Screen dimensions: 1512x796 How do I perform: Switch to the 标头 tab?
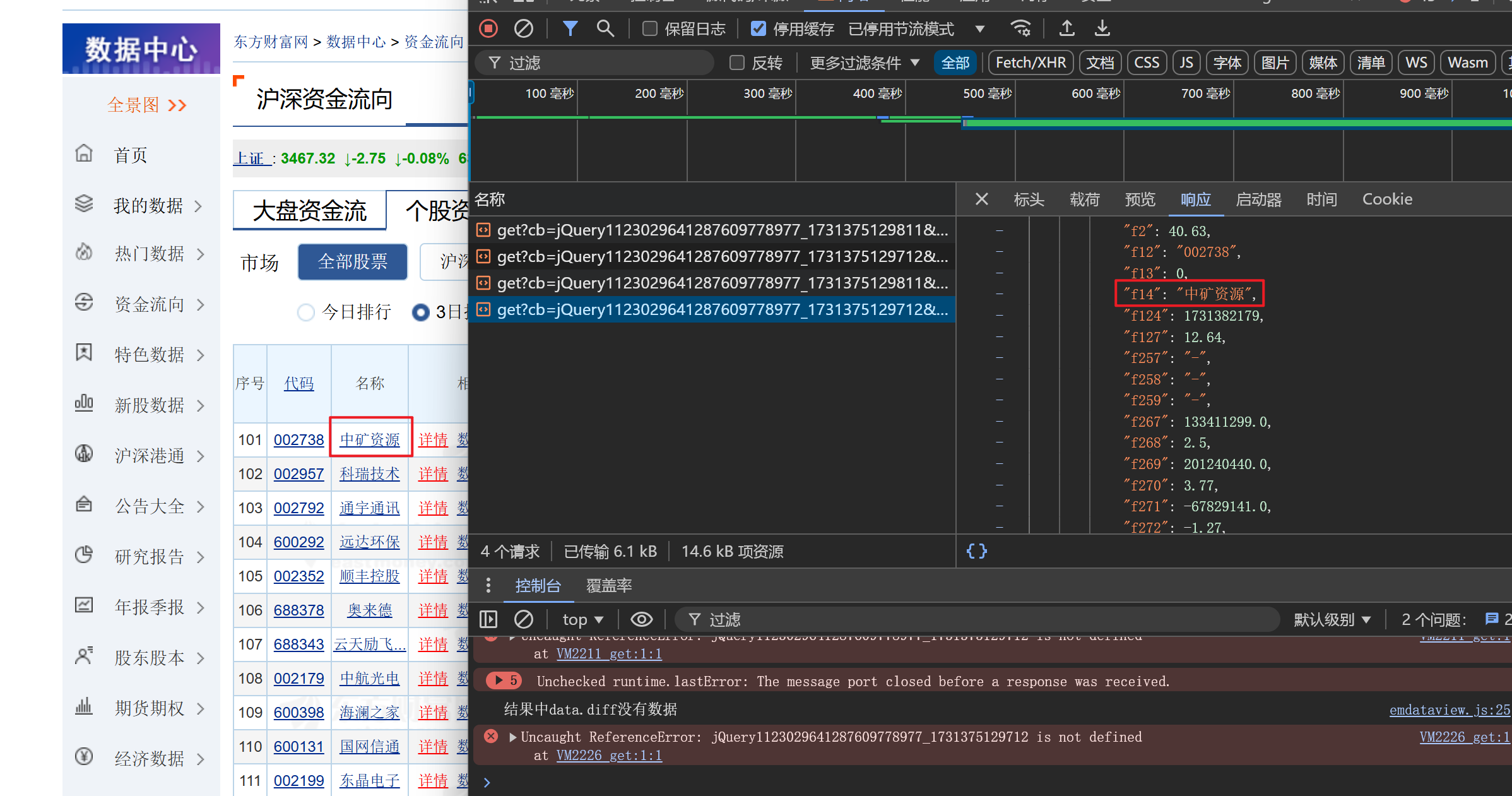(x=1029, y=199)
